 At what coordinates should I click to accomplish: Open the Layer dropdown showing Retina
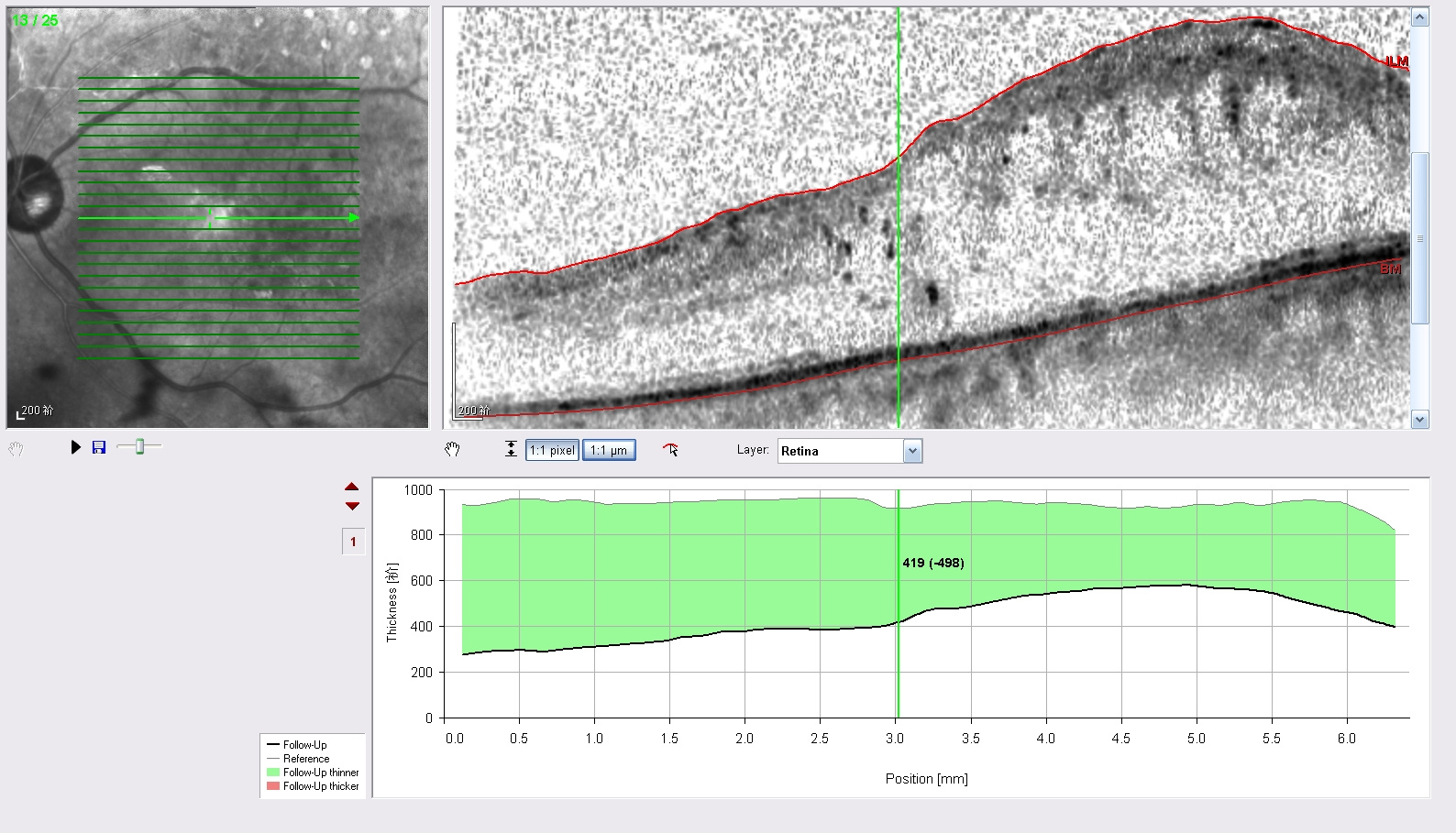850,451
